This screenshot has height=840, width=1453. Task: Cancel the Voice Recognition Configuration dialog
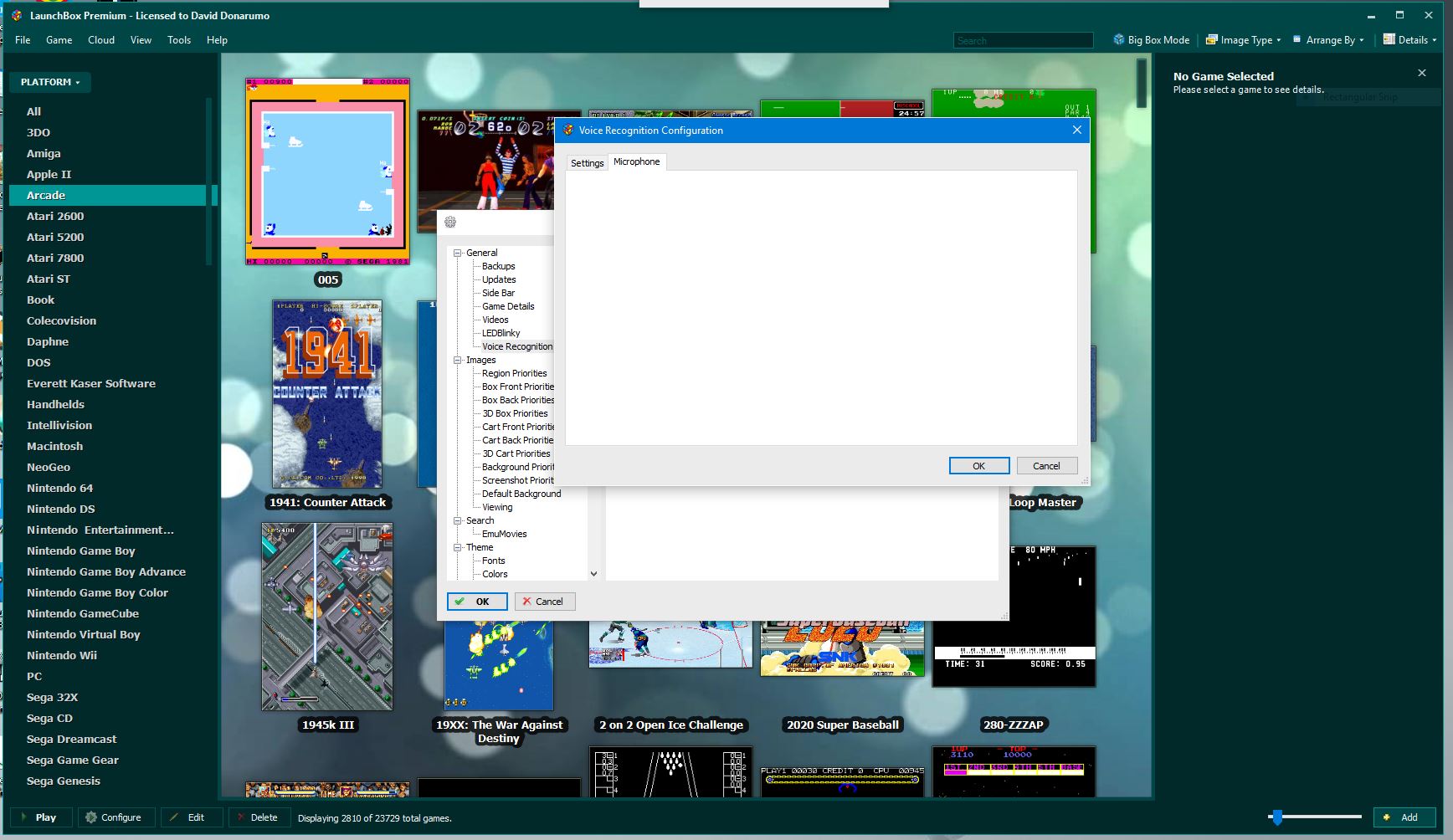pos(1046,466)
